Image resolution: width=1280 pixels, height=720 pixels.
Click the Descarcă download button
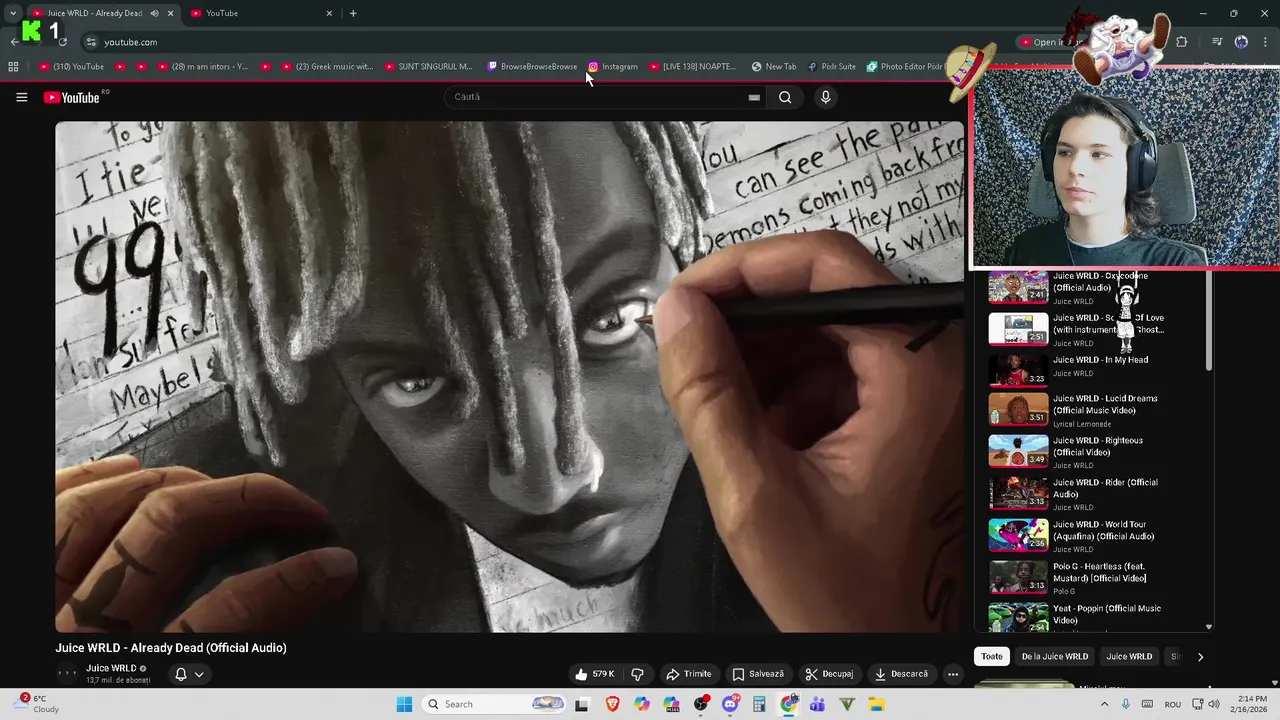(x=901, y=674)
